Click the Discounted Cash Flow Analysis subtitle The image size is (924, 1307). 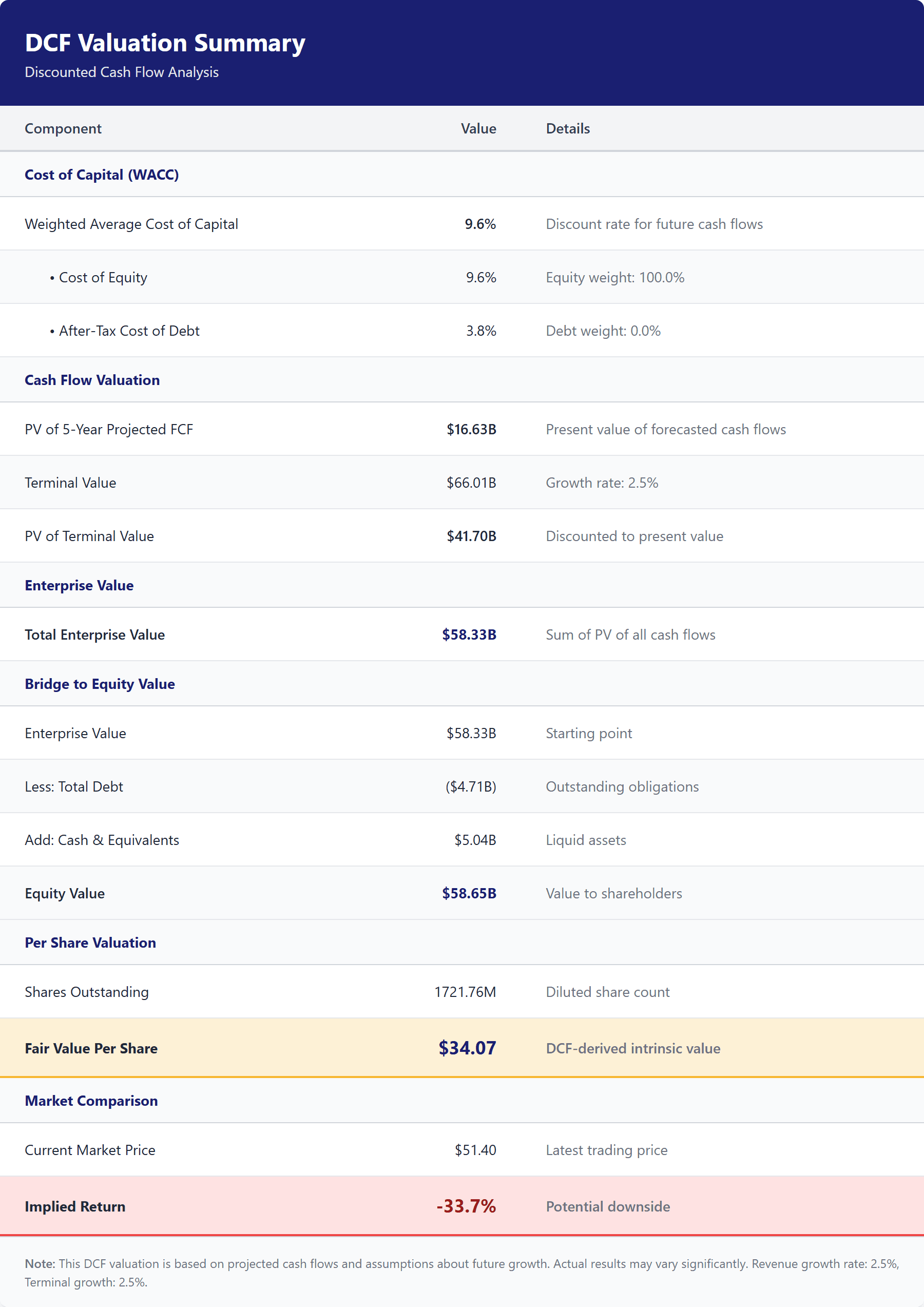[x=122, y=72]
